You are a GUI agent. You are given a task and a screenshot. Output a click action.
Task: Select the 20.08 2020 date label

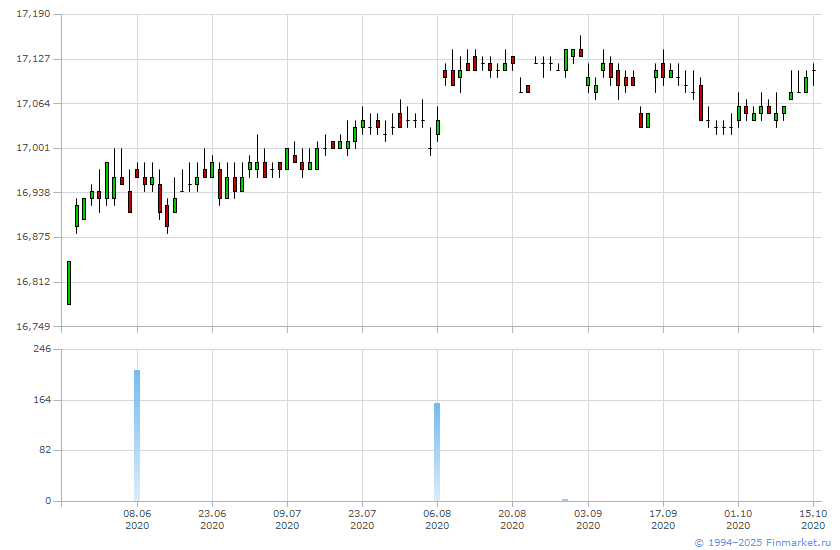point(512,519)
